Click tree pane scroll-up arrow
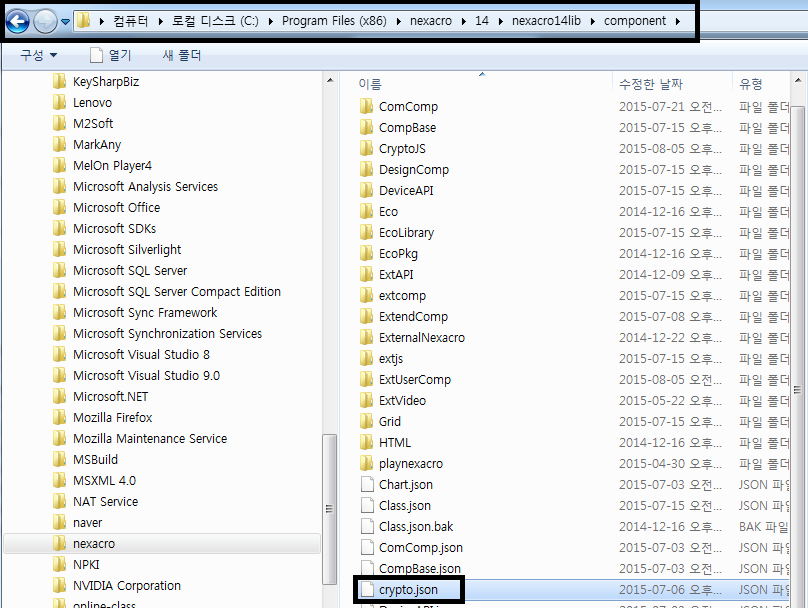The image size is (808, 608). tap(330, 80)
